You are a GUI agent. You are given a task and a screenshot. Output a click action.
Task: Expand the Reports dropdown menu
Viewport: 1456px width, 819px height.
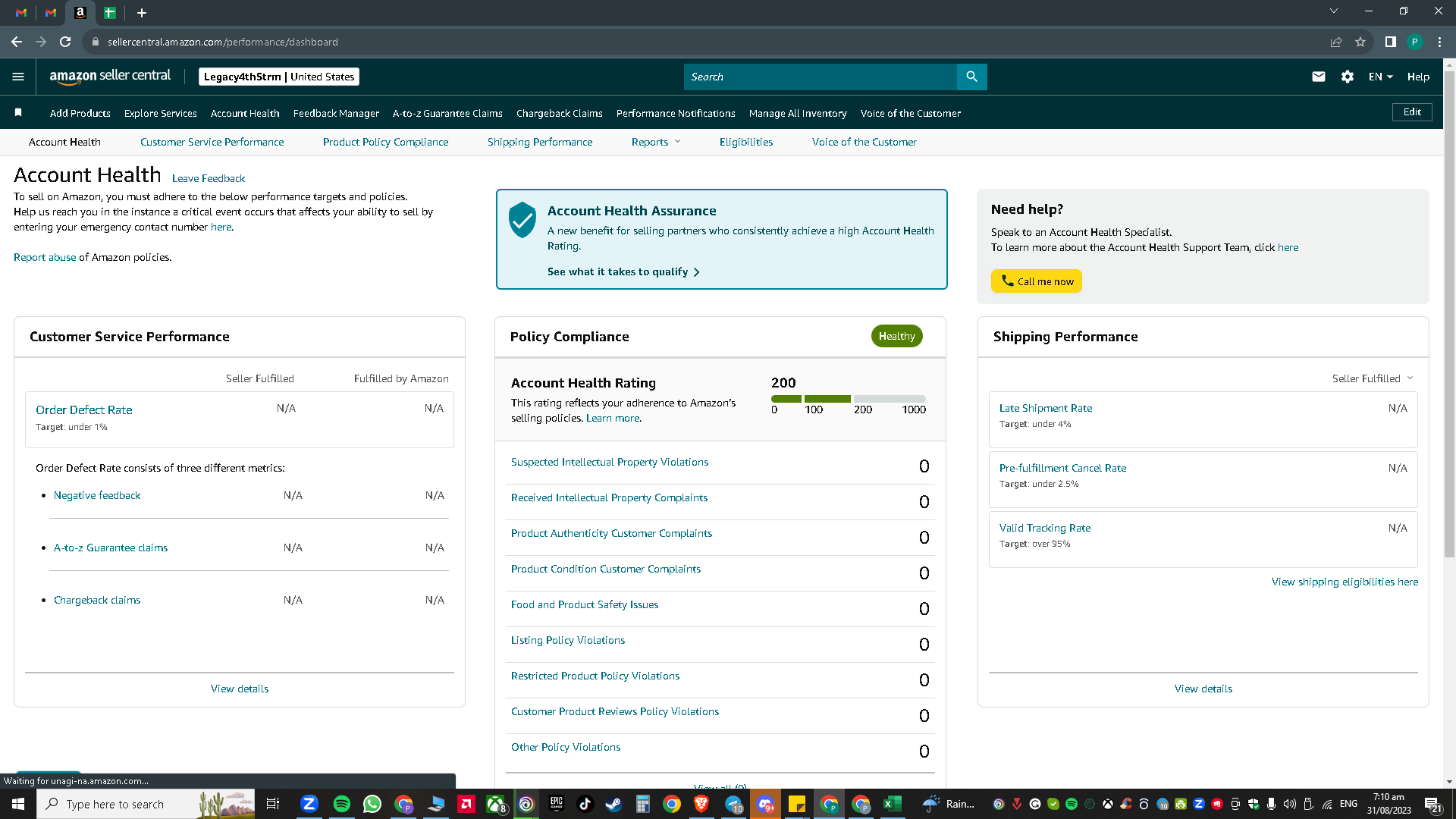pos(656,142)
